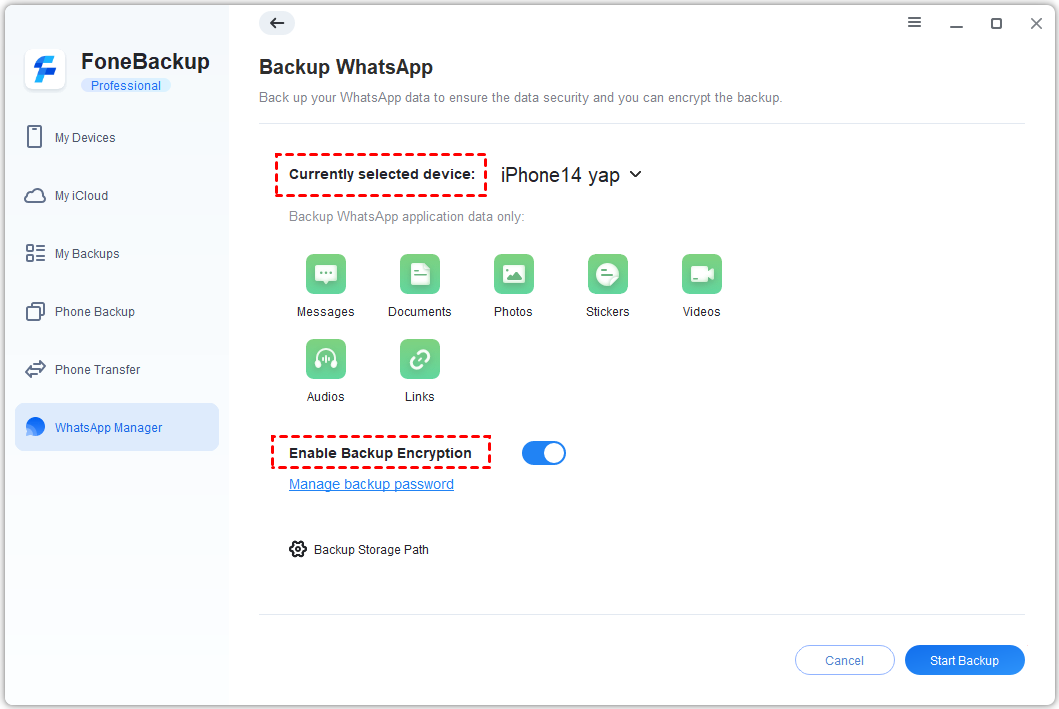Image resolution: width=1059 pixels, height=709 pixels.
Task: Switch to Phone Transfer section
Action: click(x=117, y=369)
